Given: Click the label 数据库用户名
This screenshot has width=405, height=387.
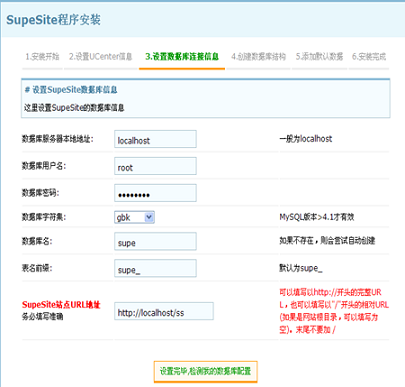Looking at the screenshot, I should pos(44,166).
